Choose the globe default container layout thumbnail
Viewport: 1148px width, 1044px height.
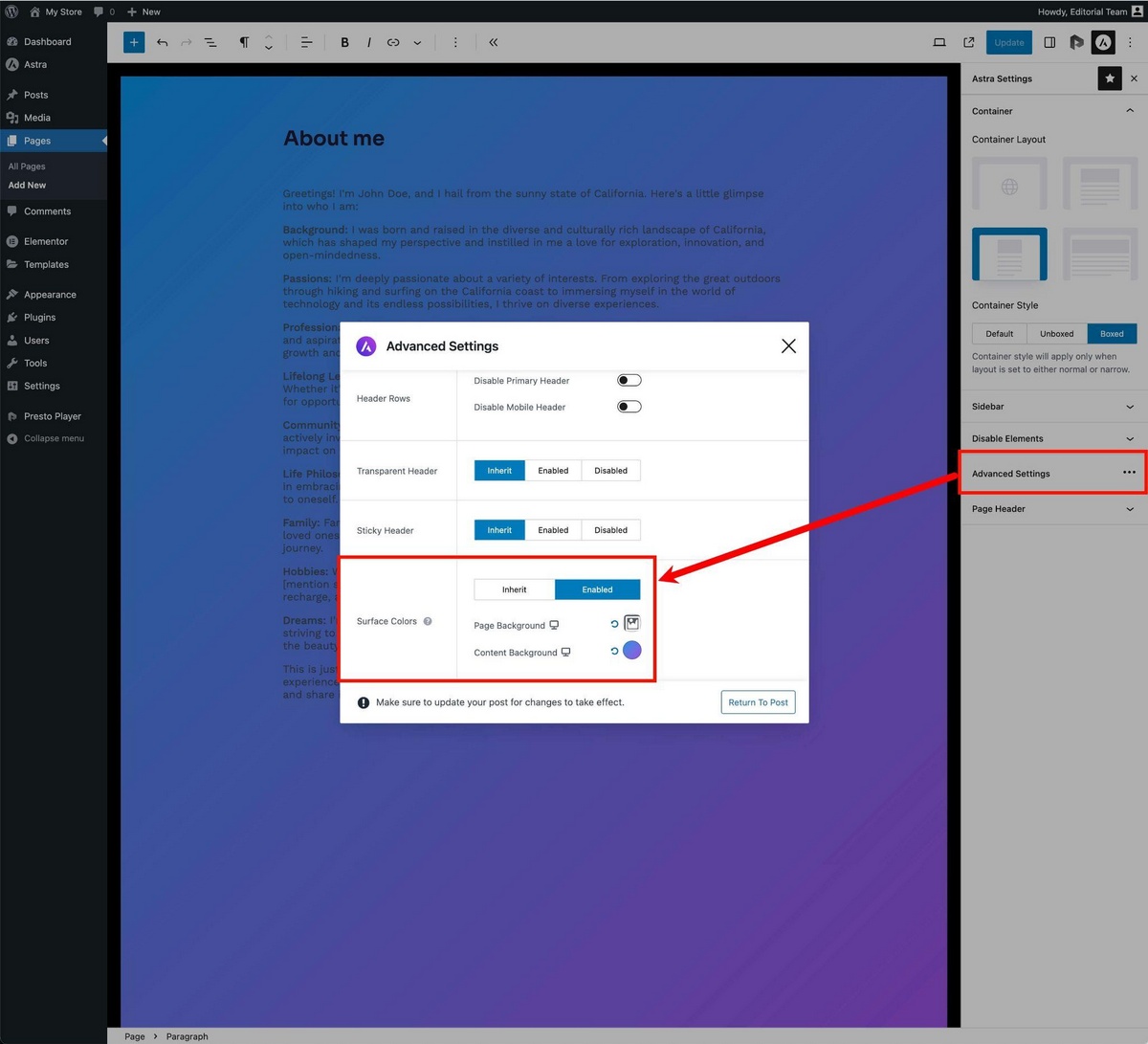(1009, 183)
